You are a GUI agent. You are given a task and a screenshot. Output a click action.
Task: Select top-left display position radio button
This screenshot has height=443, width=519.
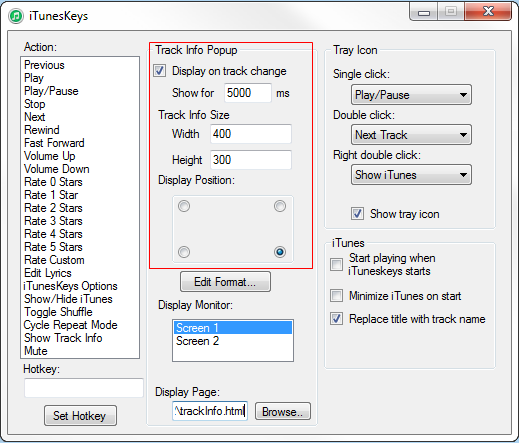point(184,206)
